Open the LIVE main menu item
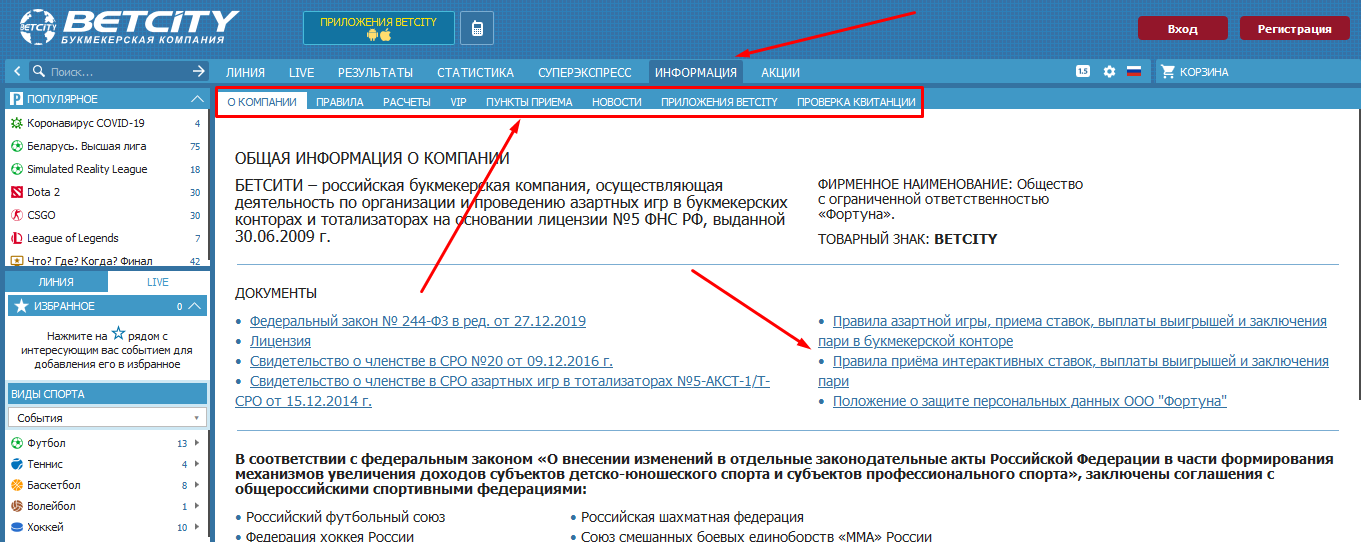Screen dimensions: 1361x542 tap(301, 72)
